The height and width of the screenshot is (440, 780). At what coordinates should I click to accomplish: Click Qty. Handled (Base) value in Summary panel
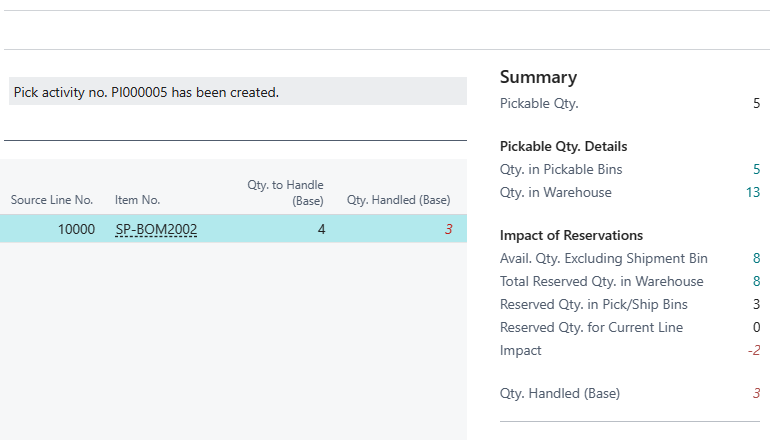click(x=756, y=393)
